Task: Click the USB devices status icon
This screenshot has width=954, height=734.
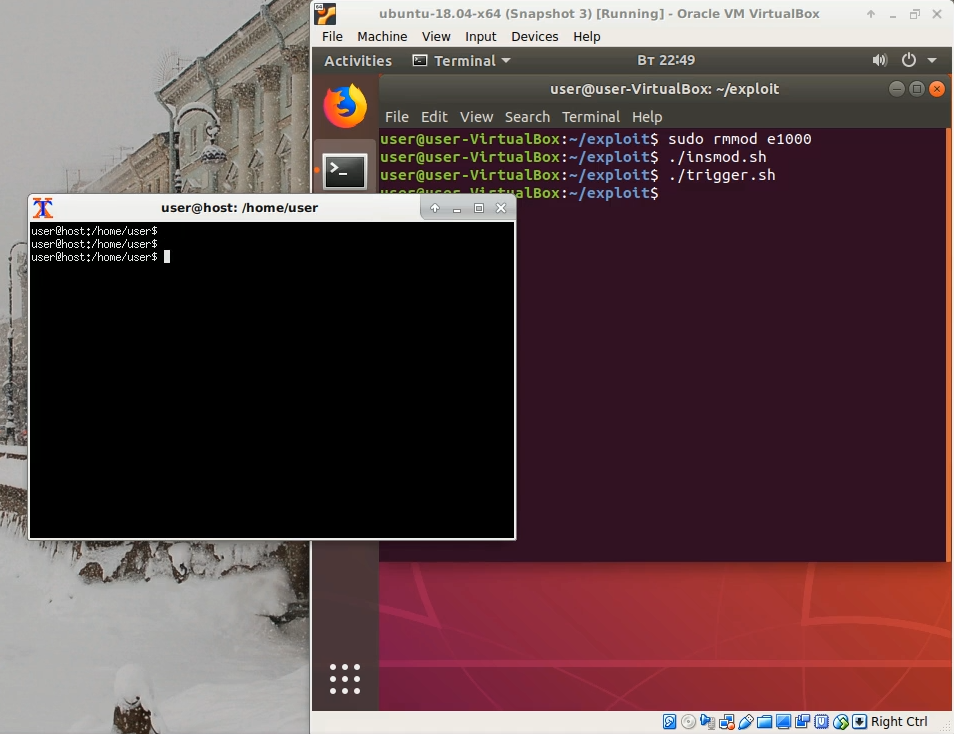Action: pos(745,722)
